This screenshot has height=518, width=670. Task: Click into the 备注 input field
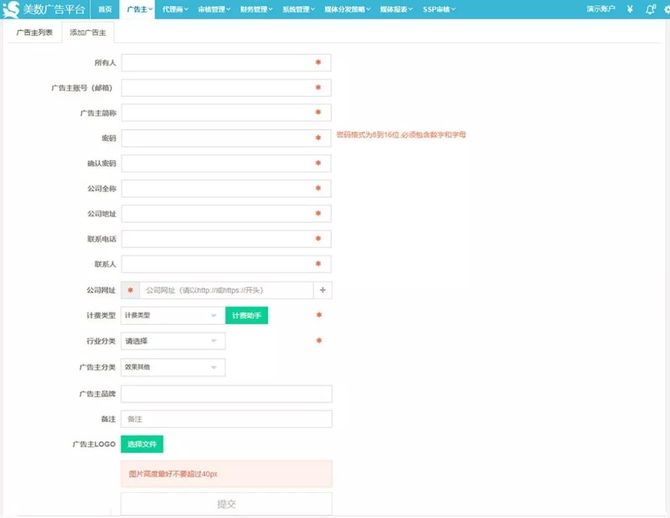click(x=226, y=419)
